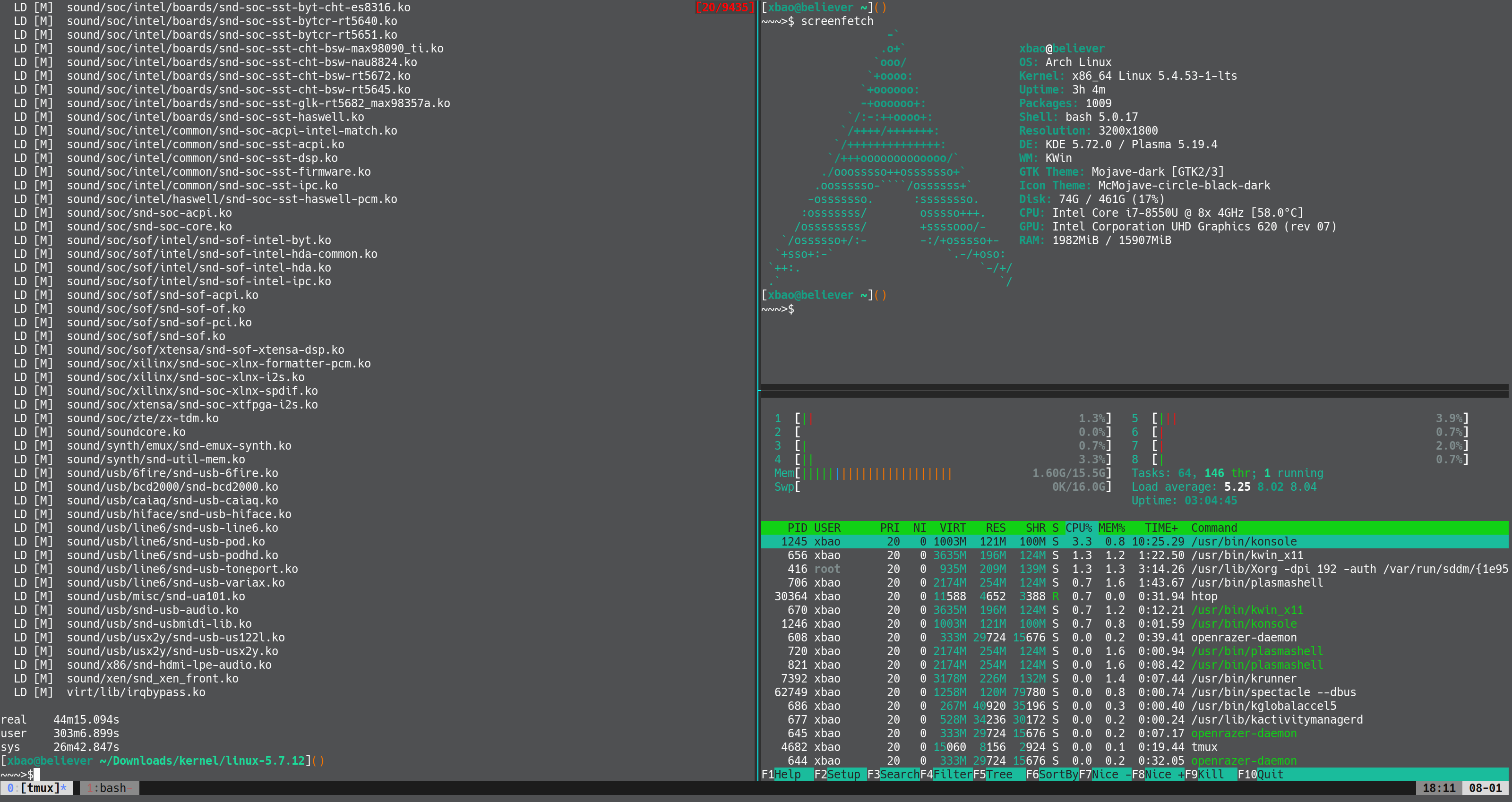Click the TIME+ column header
The image size is (1512, 802).
click(1160, 528)
